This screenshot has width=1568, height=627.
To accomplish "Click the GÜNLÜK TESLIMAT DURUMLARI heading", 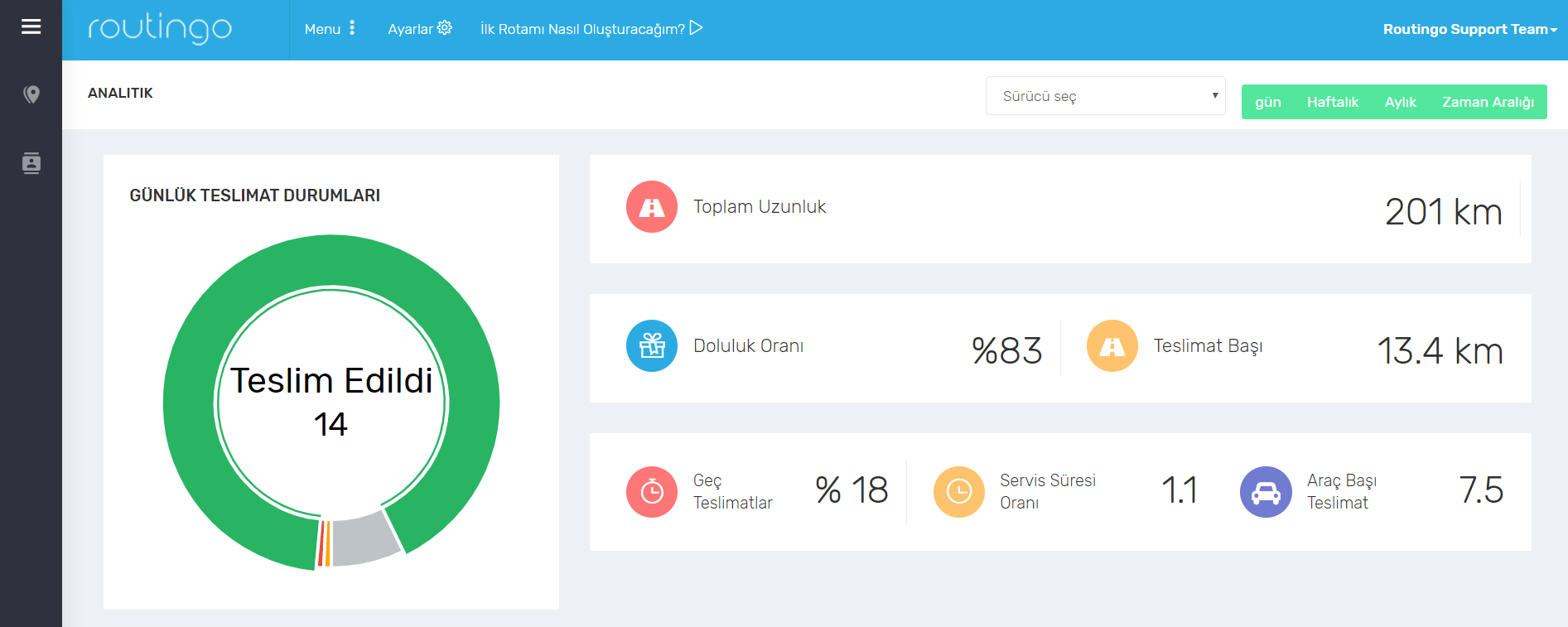I will pos(255,195).
